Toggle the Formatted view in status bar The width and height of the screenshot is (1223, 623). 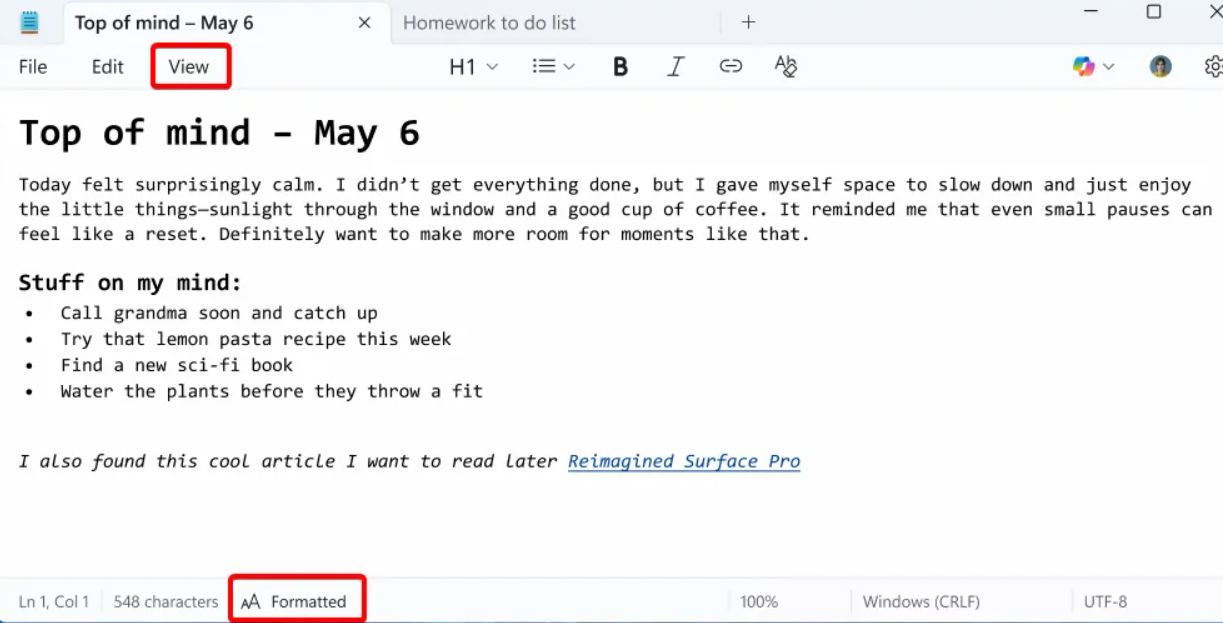pos(296,601)
